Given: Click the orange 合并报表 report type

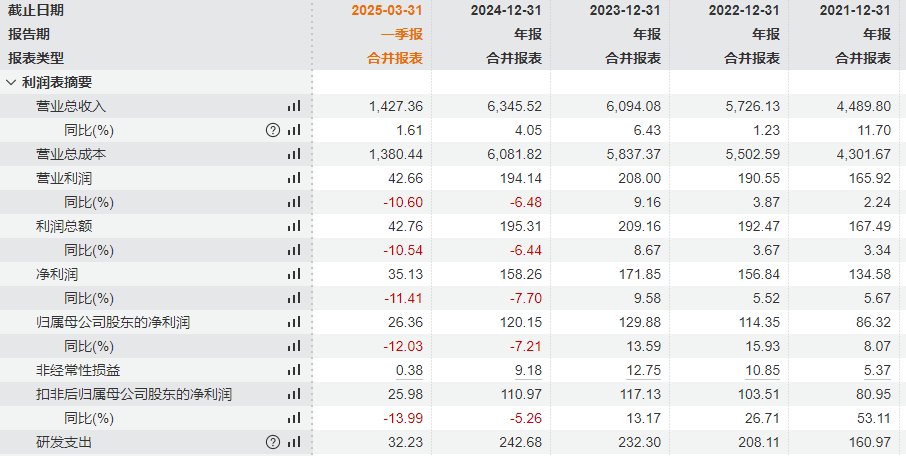Looking at the screenshot, I should pos(395,58).
